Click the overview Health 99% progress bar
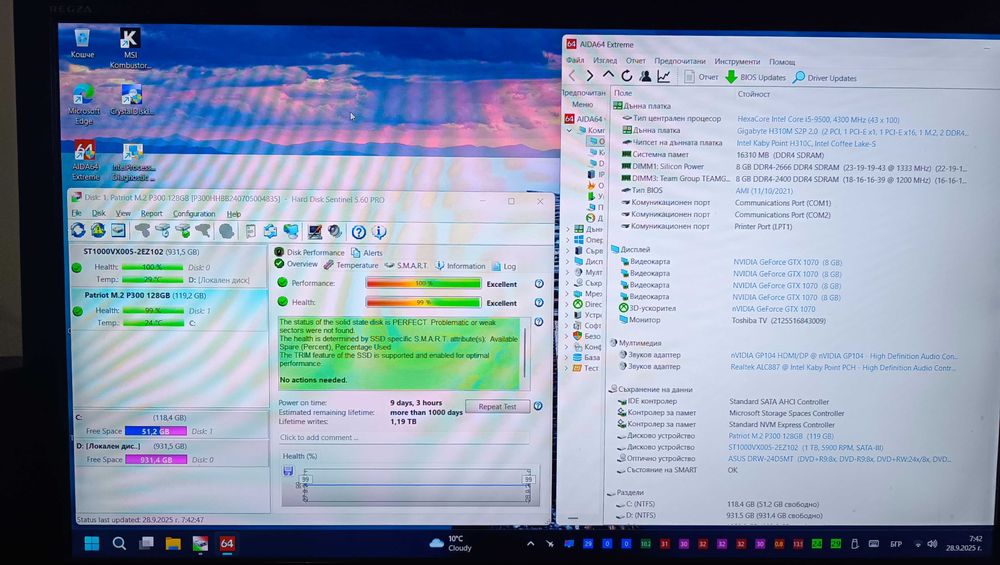 (x=423, y=302)
